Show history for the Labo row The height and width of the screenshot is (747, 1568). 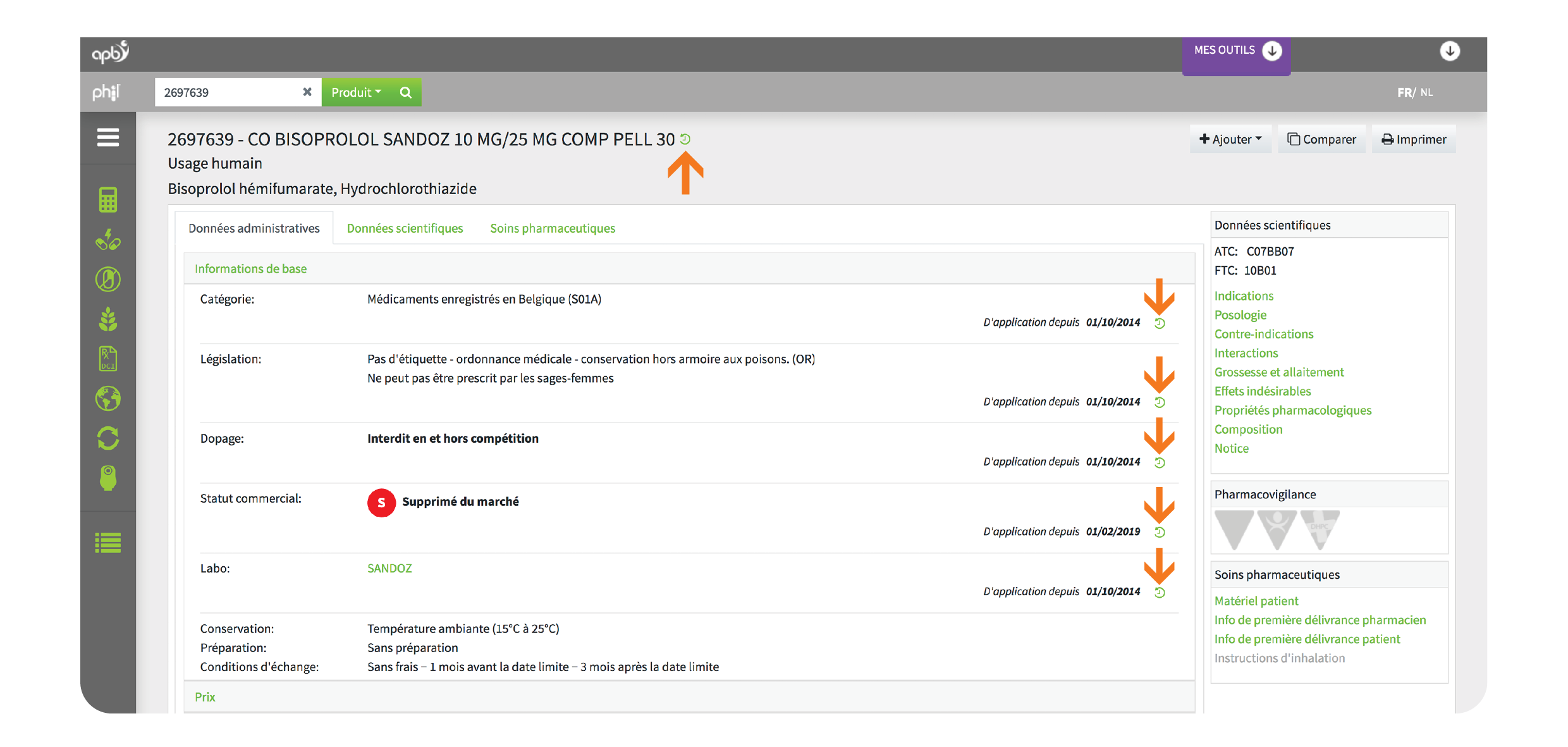point(1160,592)
